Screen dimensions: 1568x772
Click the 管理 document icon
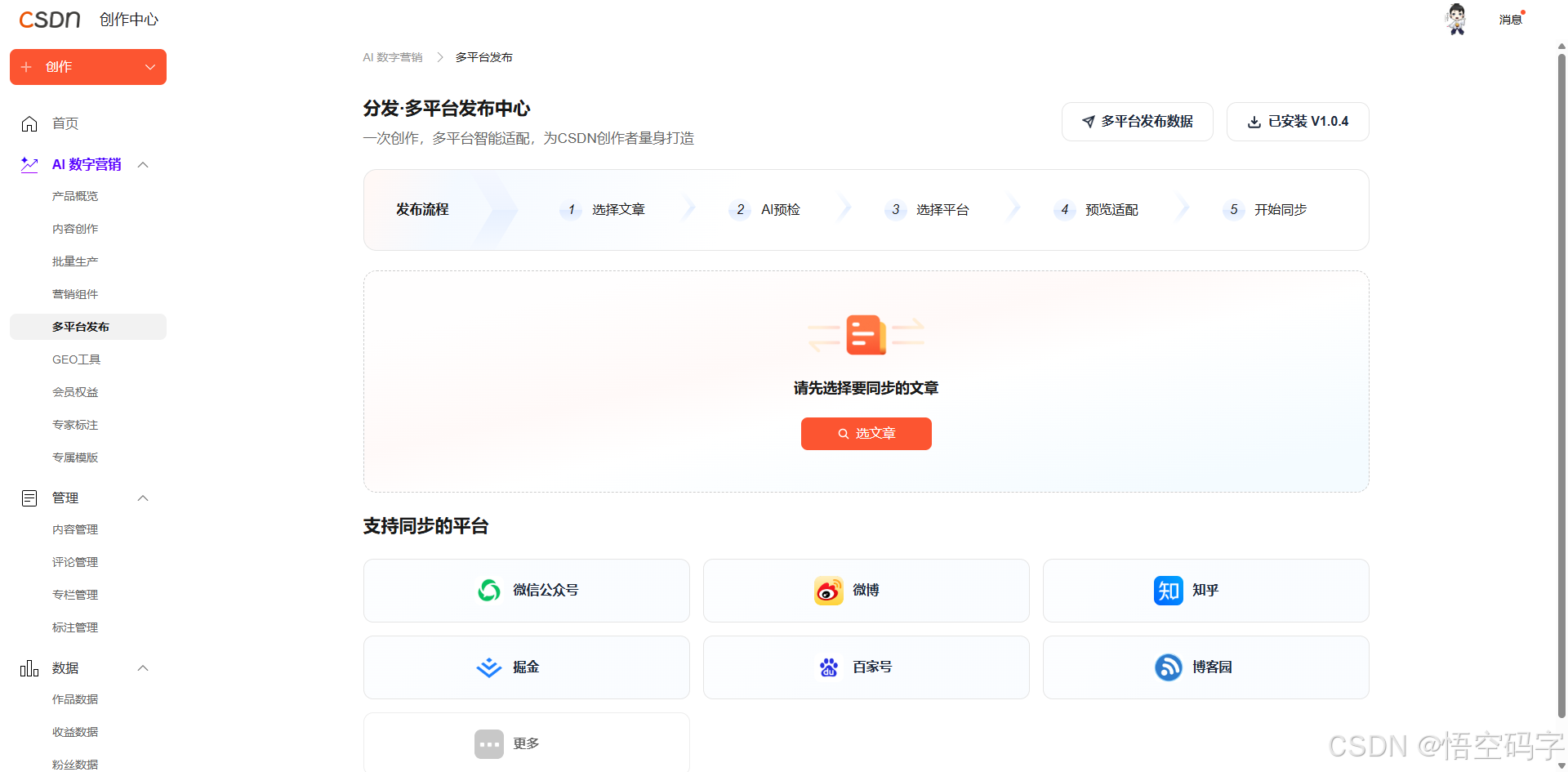tap(29, 498)
